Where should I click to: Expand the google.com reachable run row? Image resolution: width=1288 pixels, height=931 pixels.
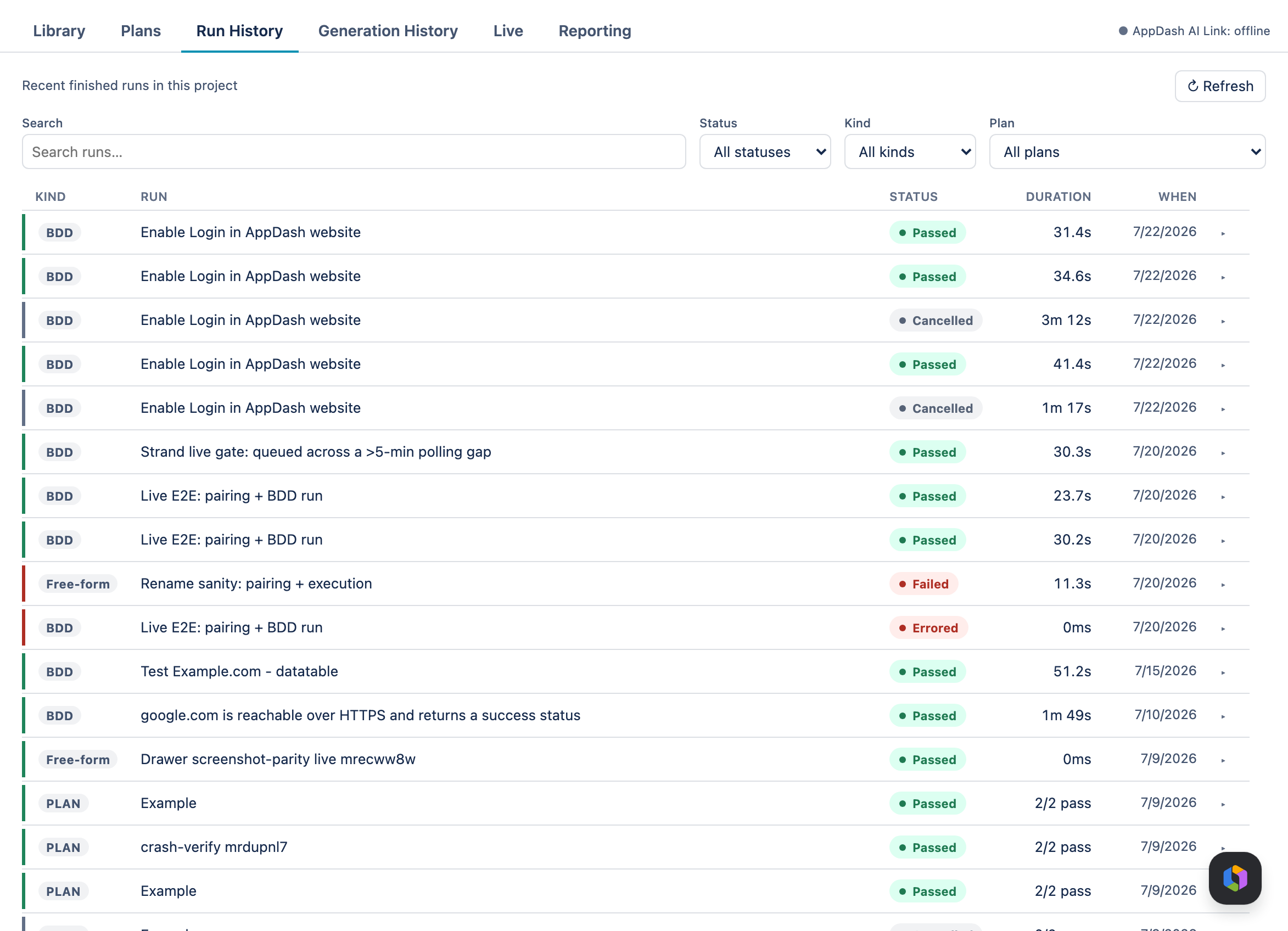pyautogui.click(x=1223, y=716)
